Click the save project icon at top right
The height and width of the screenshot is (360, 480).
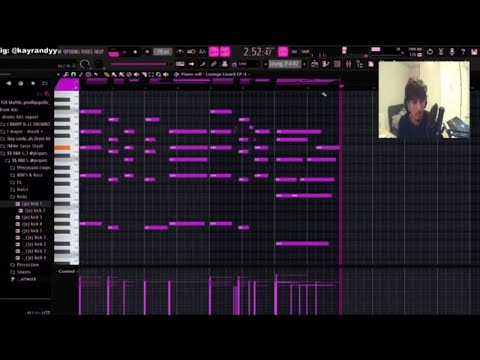[x=474, y=52]
